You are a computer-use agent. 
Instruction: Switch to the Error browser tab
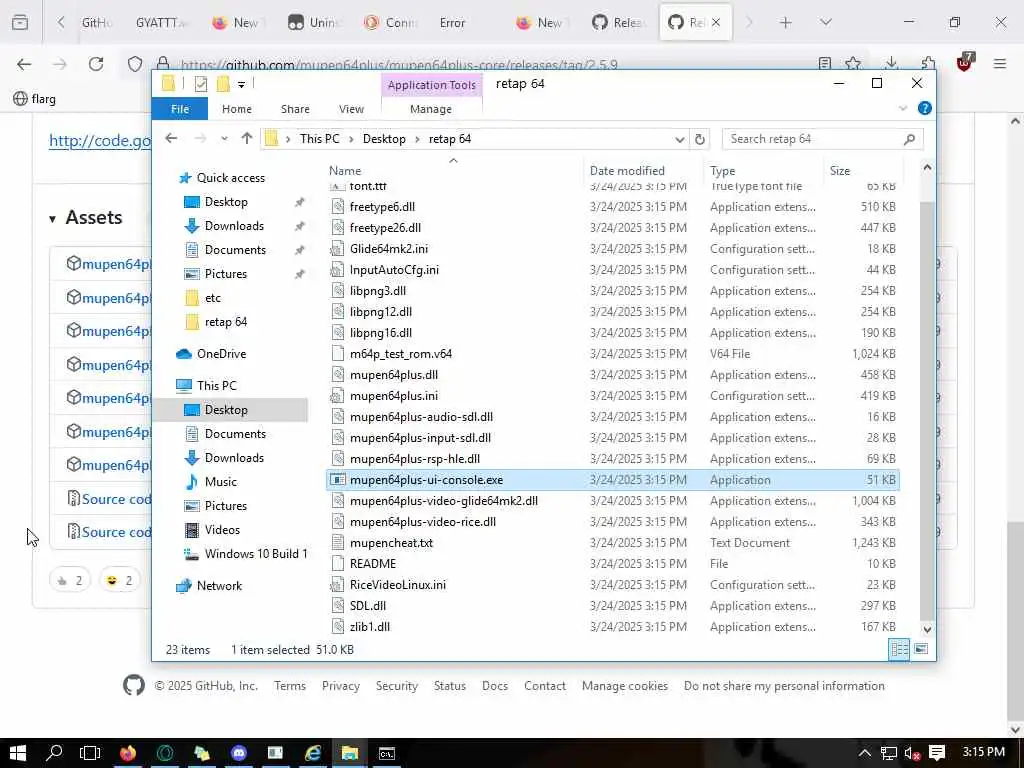pos(452,23)
